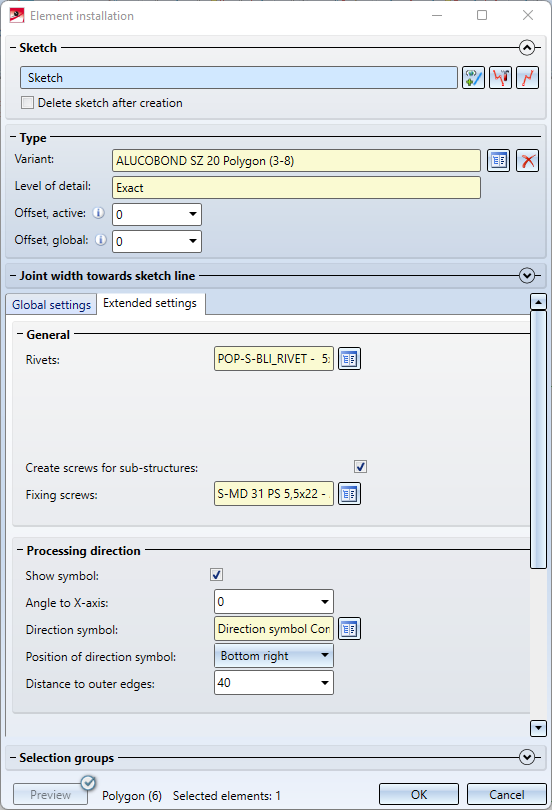This screenshot has height=810, width=552.
Task: Open Position of direction symbol dropdown
Action: point(274,656)
